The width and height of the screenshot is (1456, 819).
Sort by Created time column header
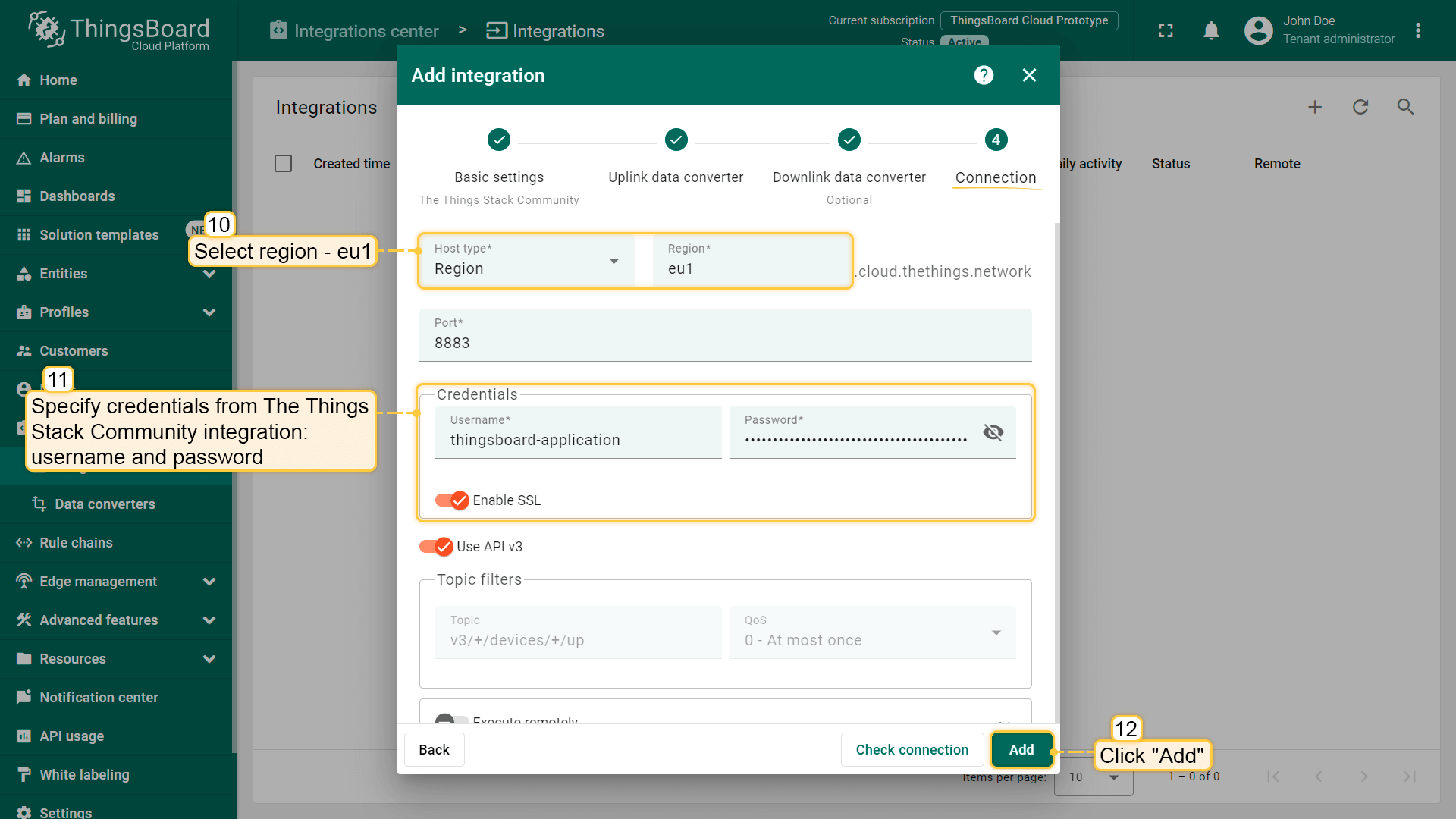pyautogui.click(x=352, y=164)
